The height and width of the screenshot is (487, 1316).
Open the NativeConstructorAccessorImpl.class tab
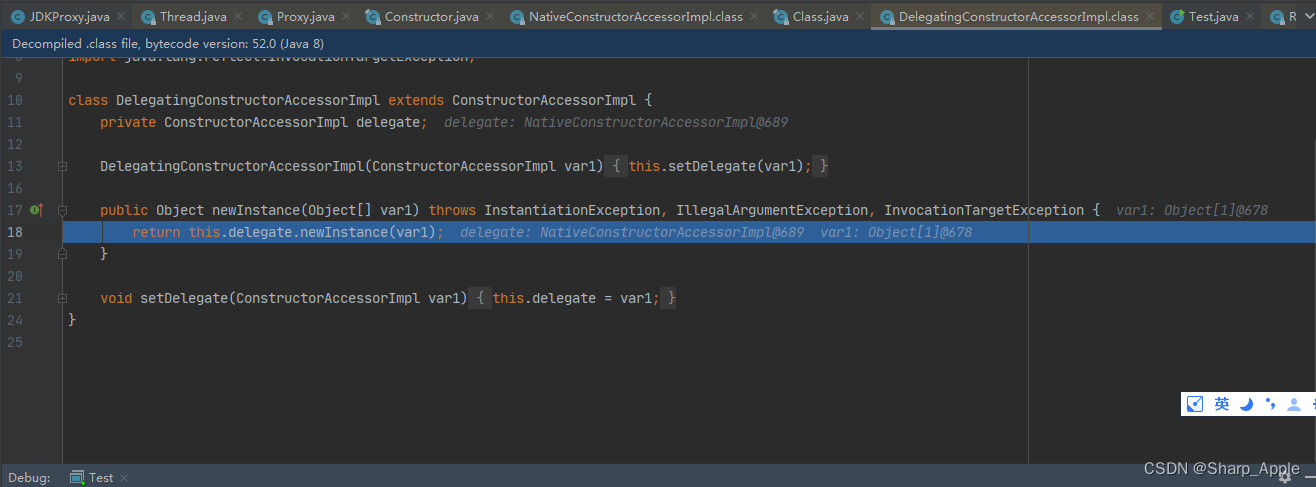point(636,17)
